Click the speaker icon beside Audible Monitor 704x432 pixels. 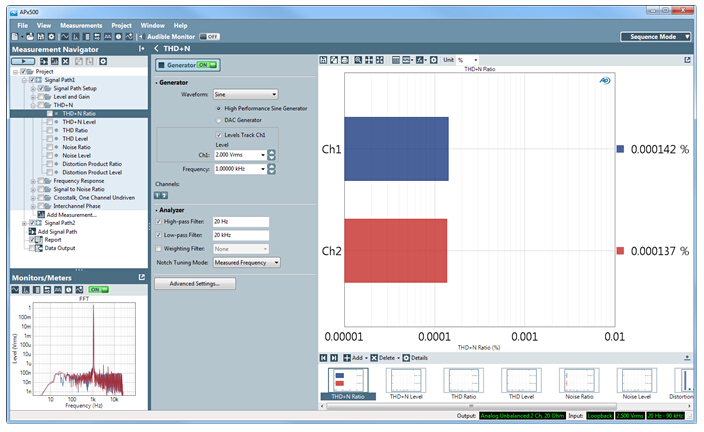(x=141, y=37)
